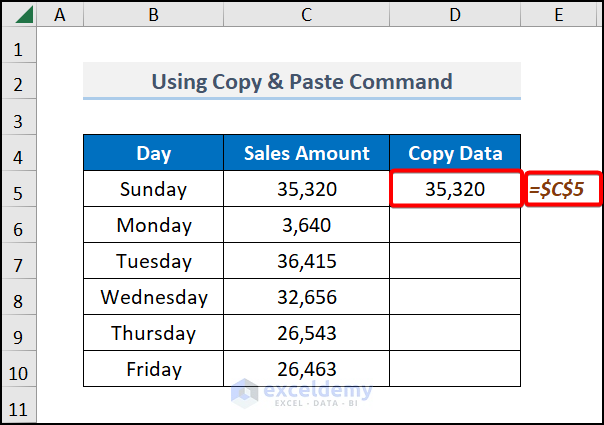The image size is (604, 425).
Task: Select the Sunday cell
Action: (x=154, y=189)
